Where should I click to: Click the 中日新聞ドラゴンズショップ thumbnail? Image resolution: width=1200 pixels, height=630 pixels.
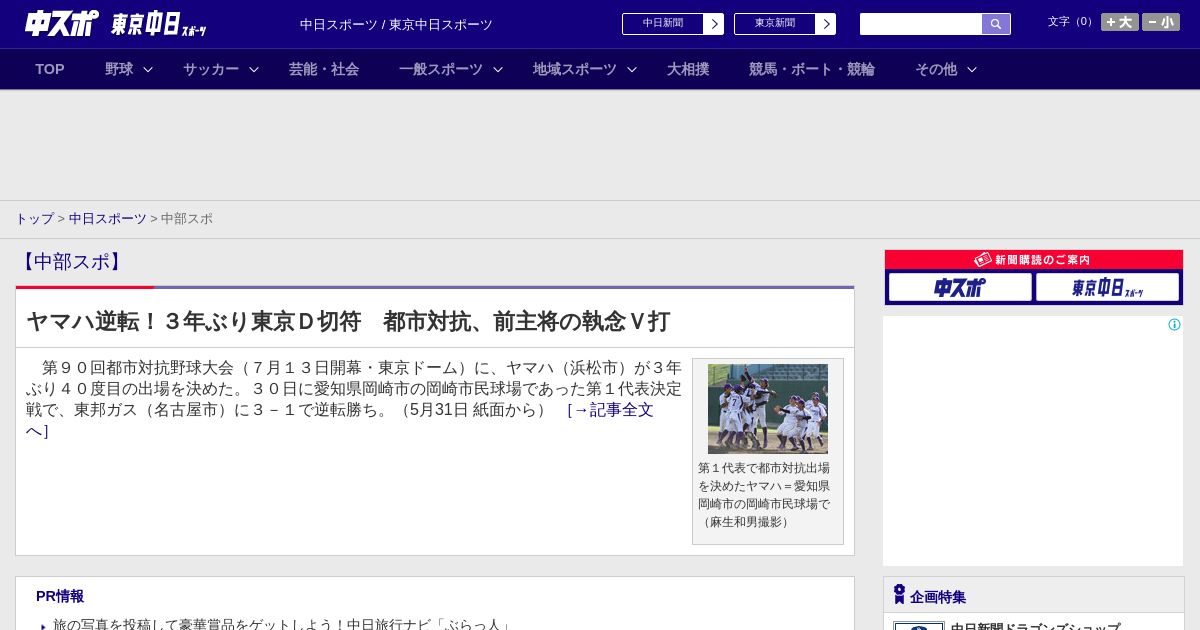tap(919, 626)
